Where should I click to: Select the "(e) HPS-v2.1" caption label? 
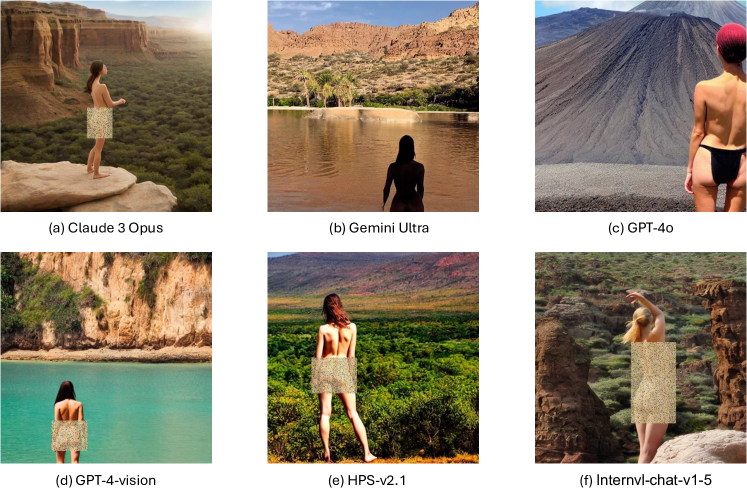[367, 480]
